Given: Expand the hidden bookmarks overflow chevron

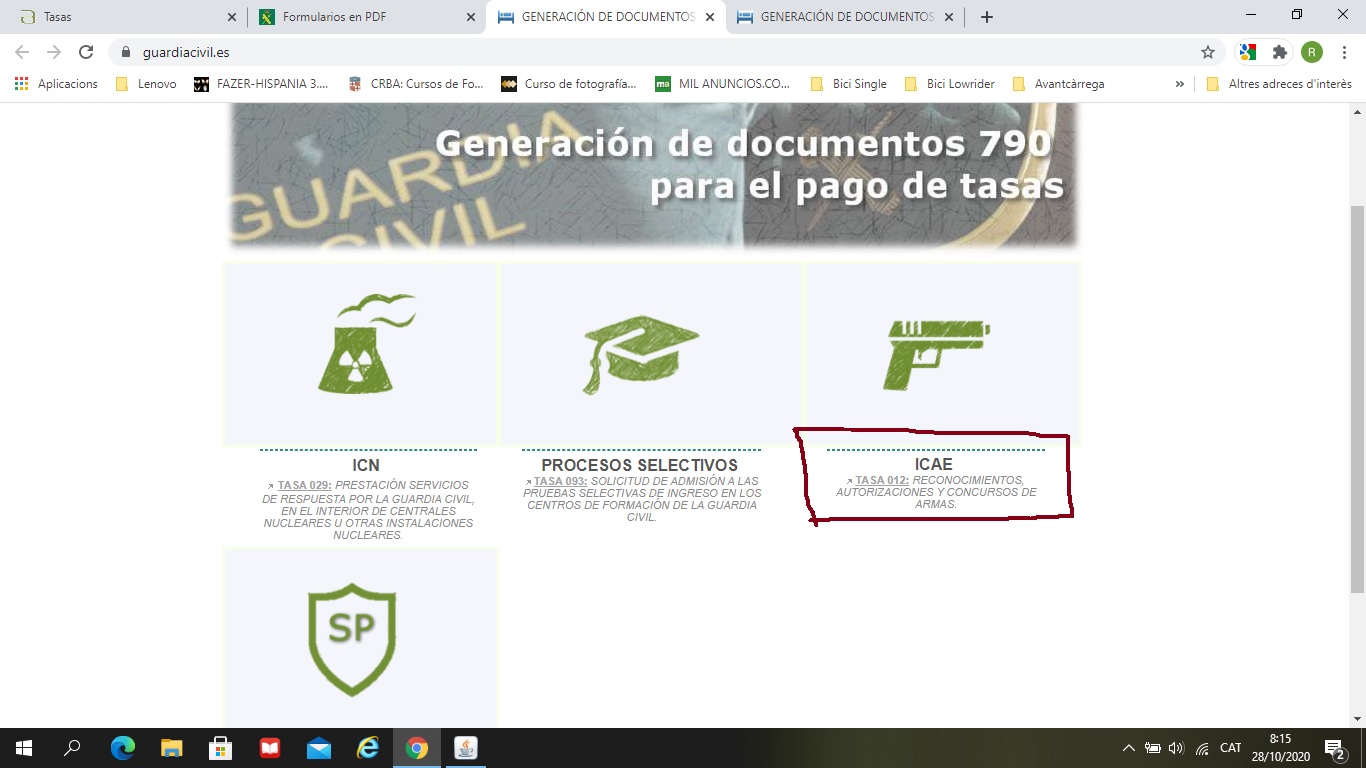Looking at the screenshot, I should [1180, 84].
